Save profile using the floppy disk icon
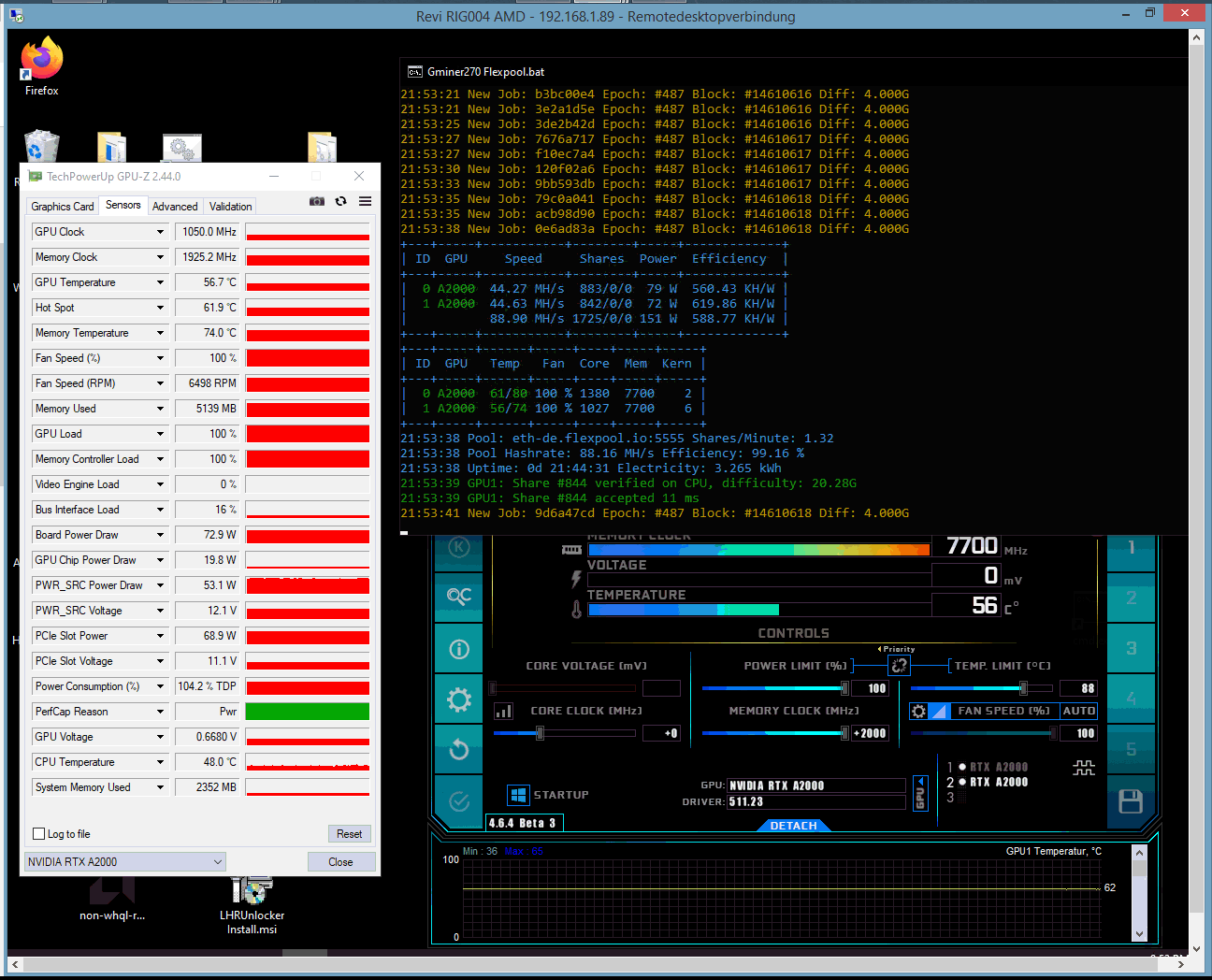The height and width of the screenshot is (980, 1212). click(1131, 801)
